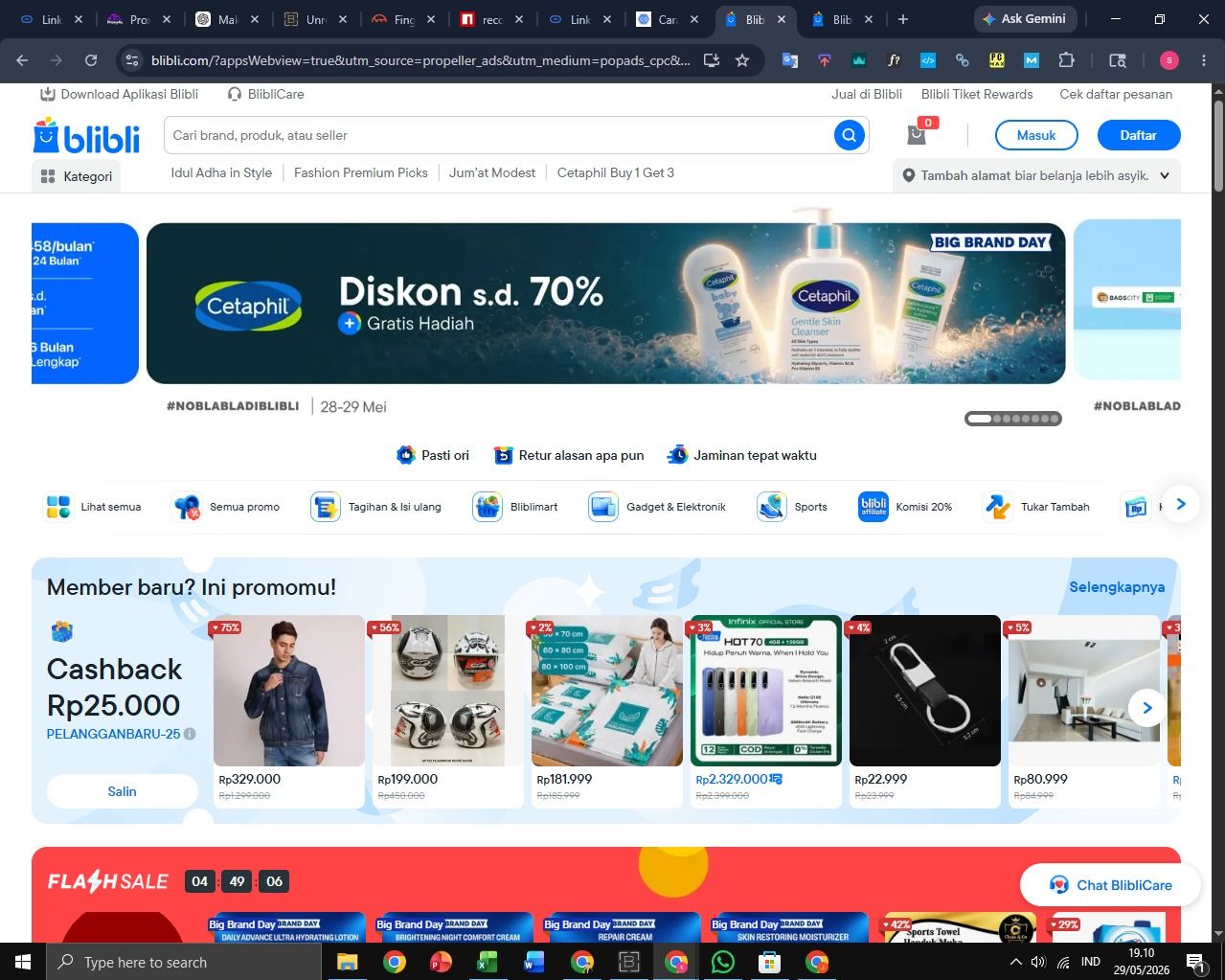The image size is (1225, 980).
Task: Open Blibli Tiket Rewards link
Action: pos(977,94)
